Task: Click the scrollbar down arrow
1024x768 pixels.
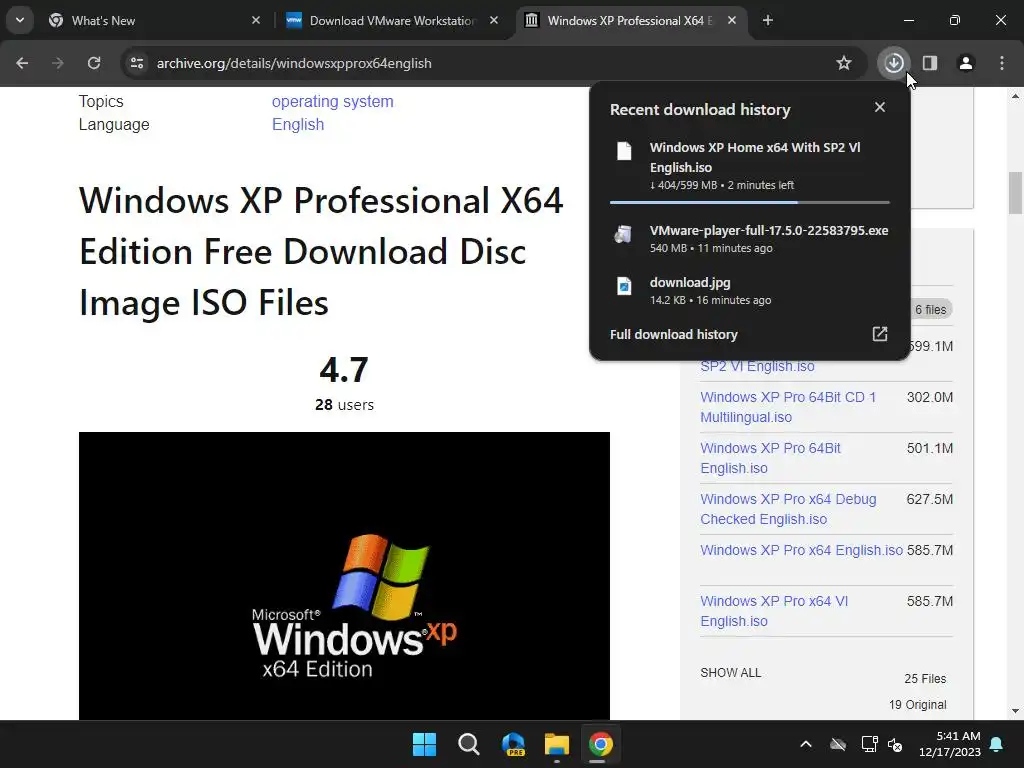Action: tap(1016, 711)
